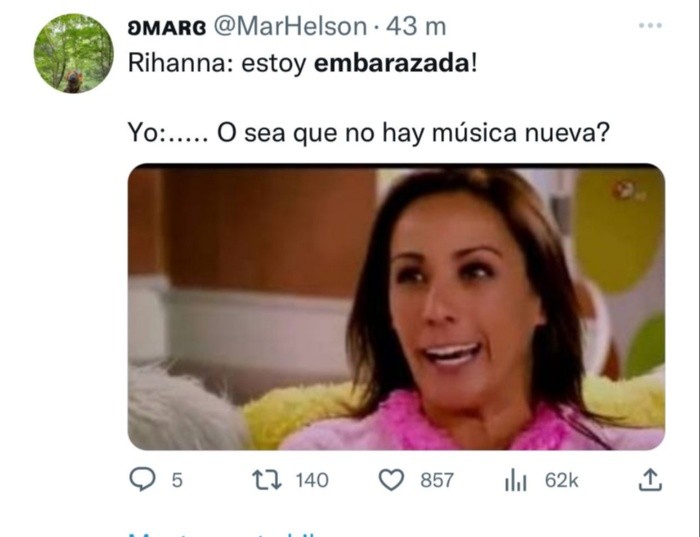Click the reply speech bubble icon

[142, 480]
